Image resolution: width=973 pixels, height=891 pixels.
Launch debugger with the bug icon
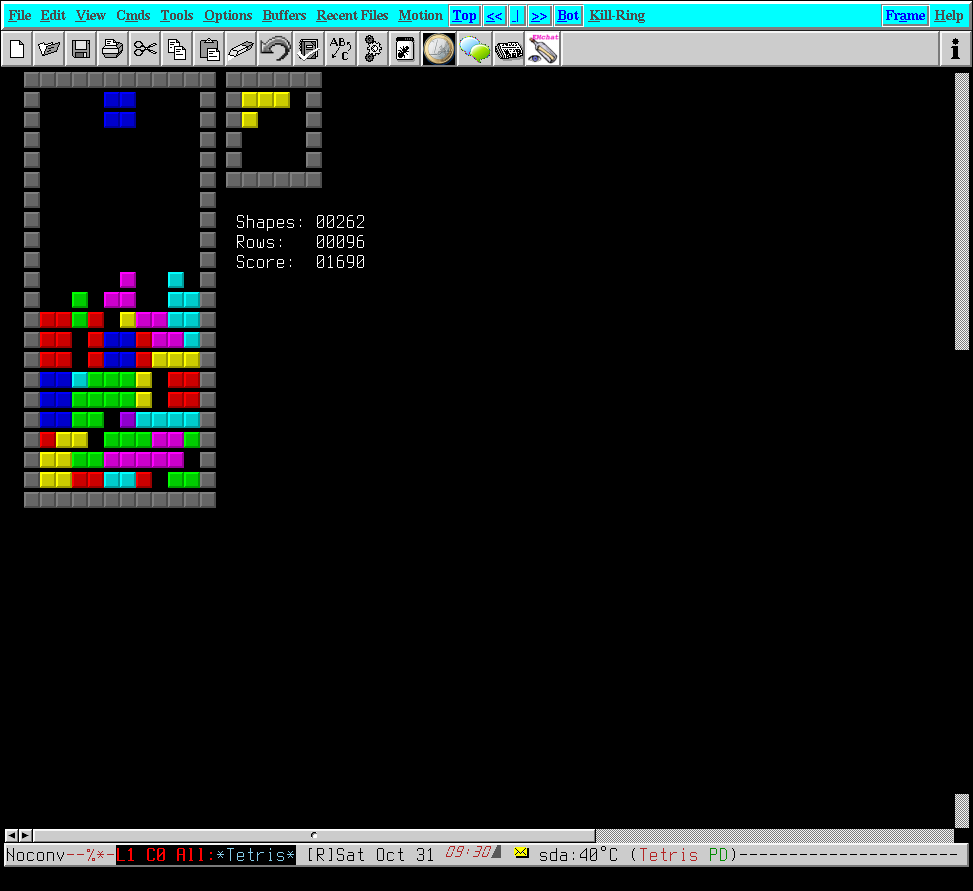[x=405, y=49]
